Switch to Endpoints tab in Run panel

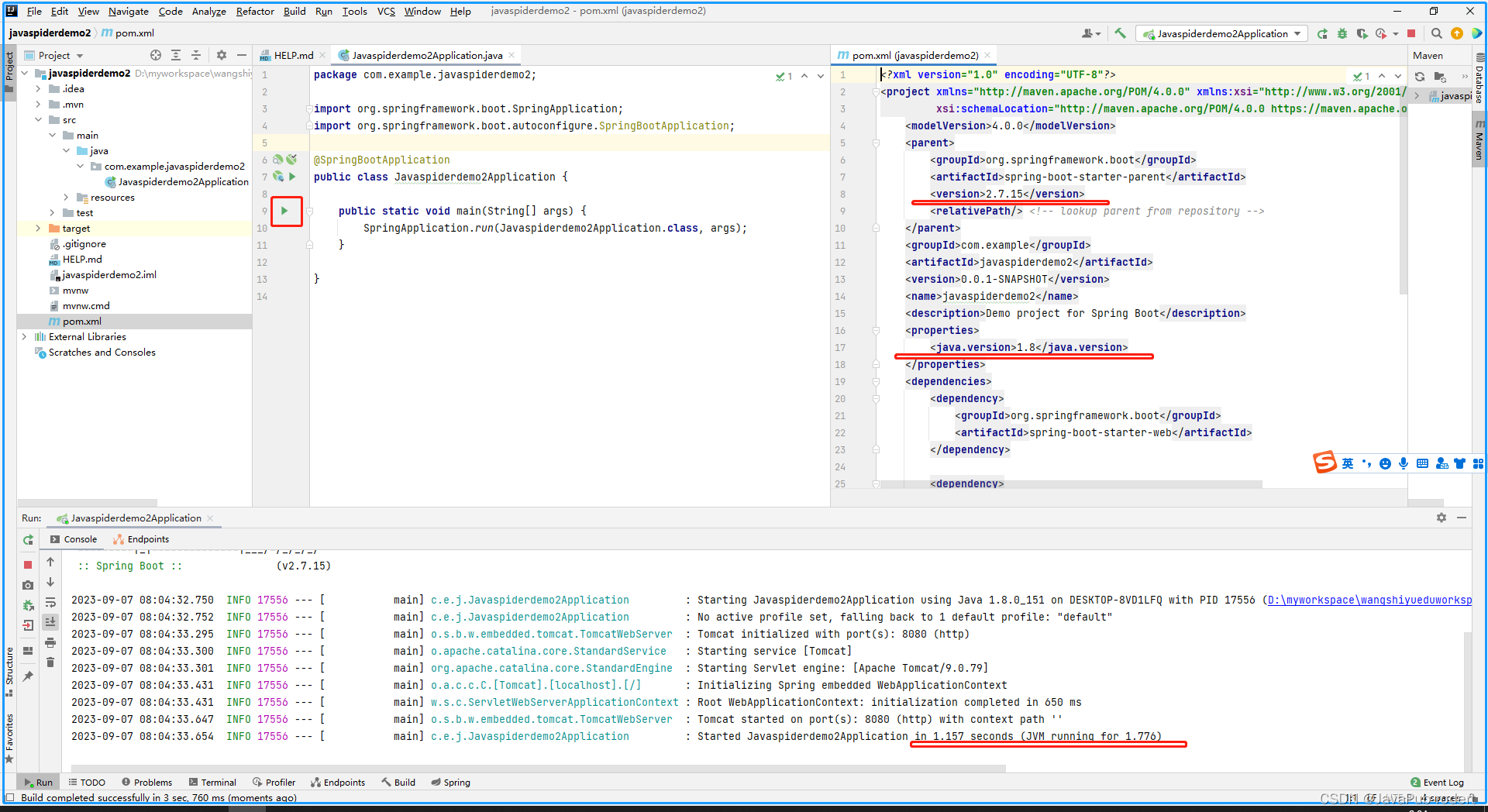click(140, 539)
